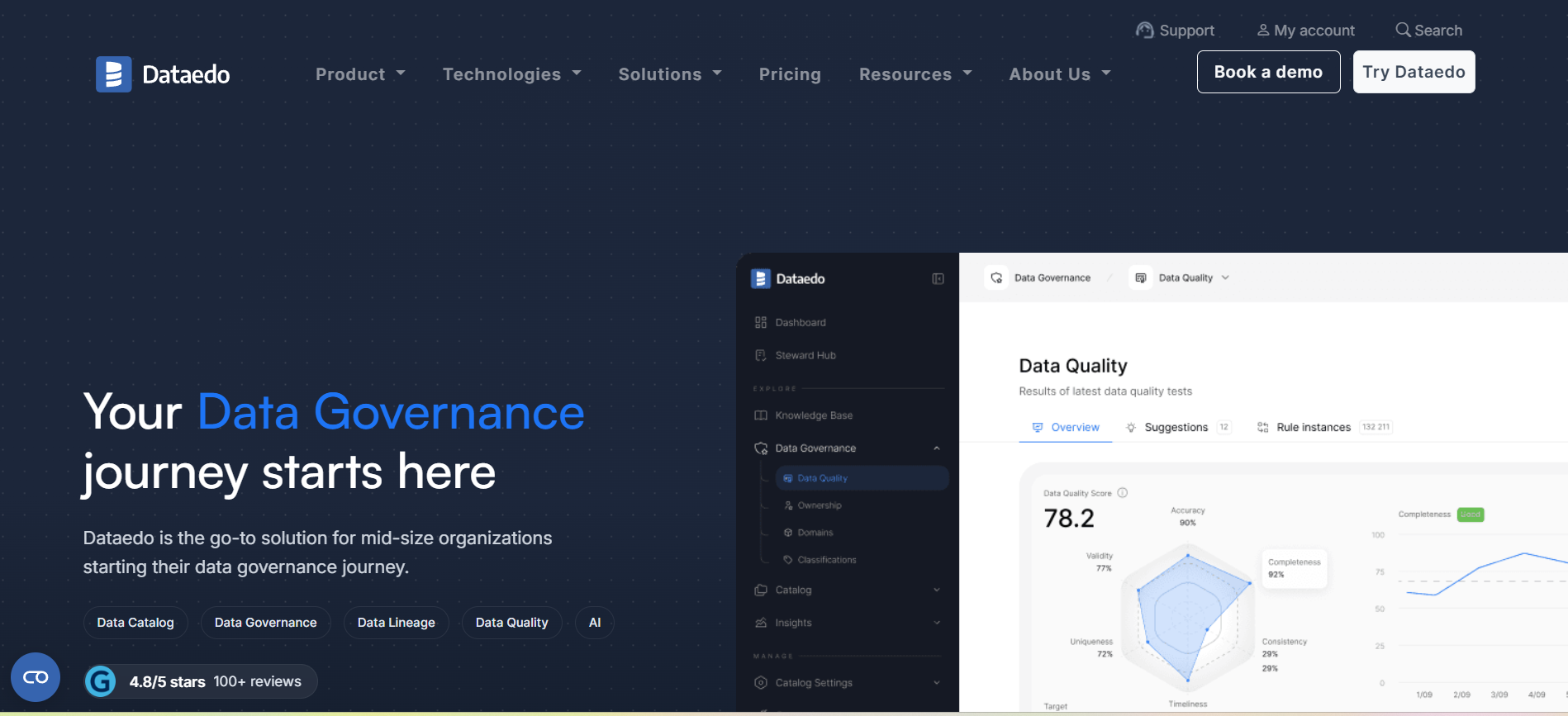Open the Rule instances tab
This screenshot has width=1568, height=716.
click(1325, 427)
